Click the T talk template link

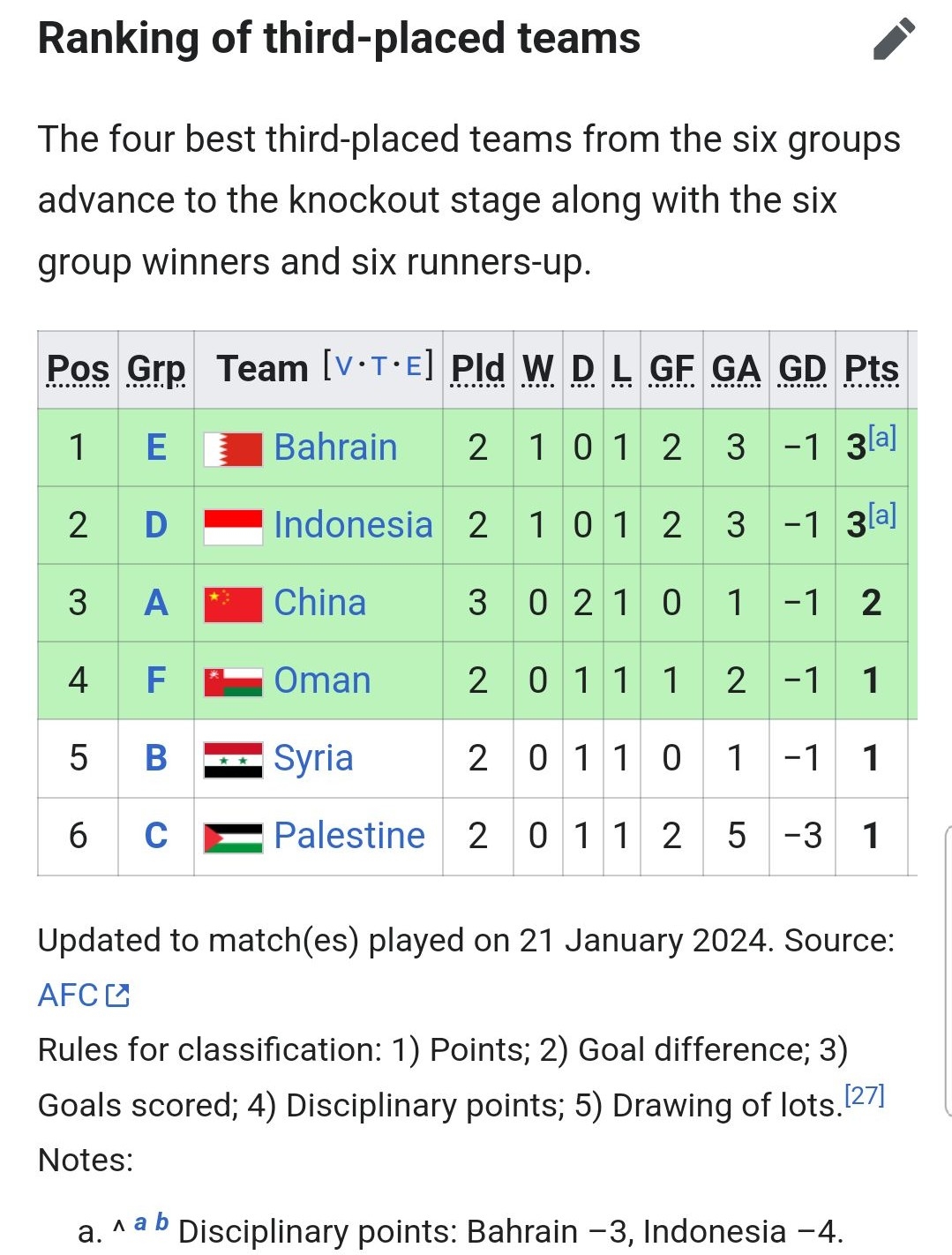click(379, 364)
